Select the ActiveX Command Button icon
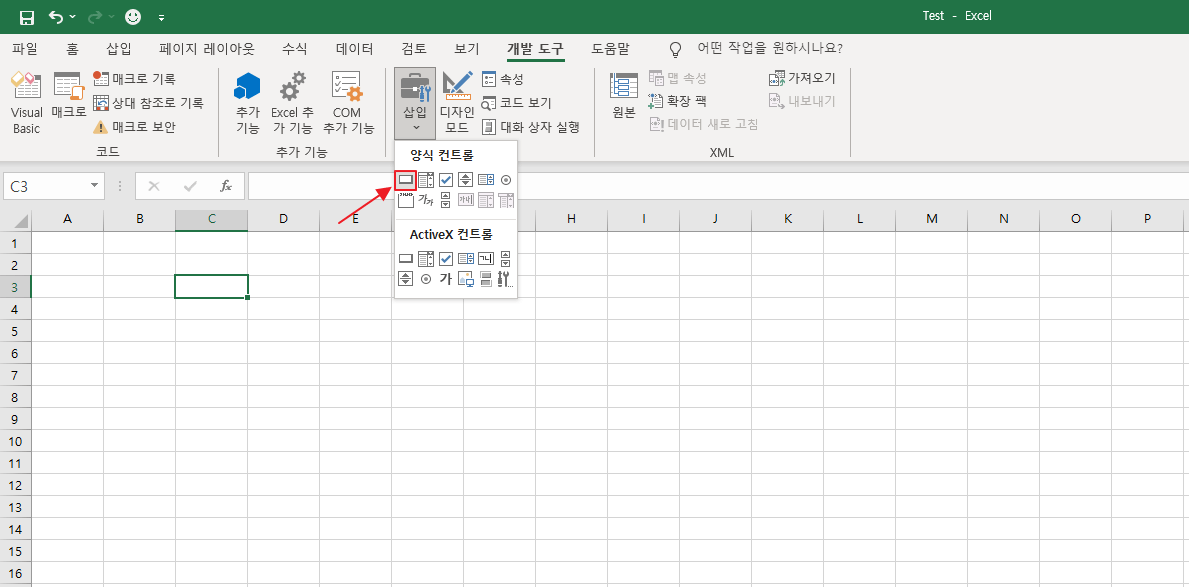The image size is (1189, 587). (406, 259)
